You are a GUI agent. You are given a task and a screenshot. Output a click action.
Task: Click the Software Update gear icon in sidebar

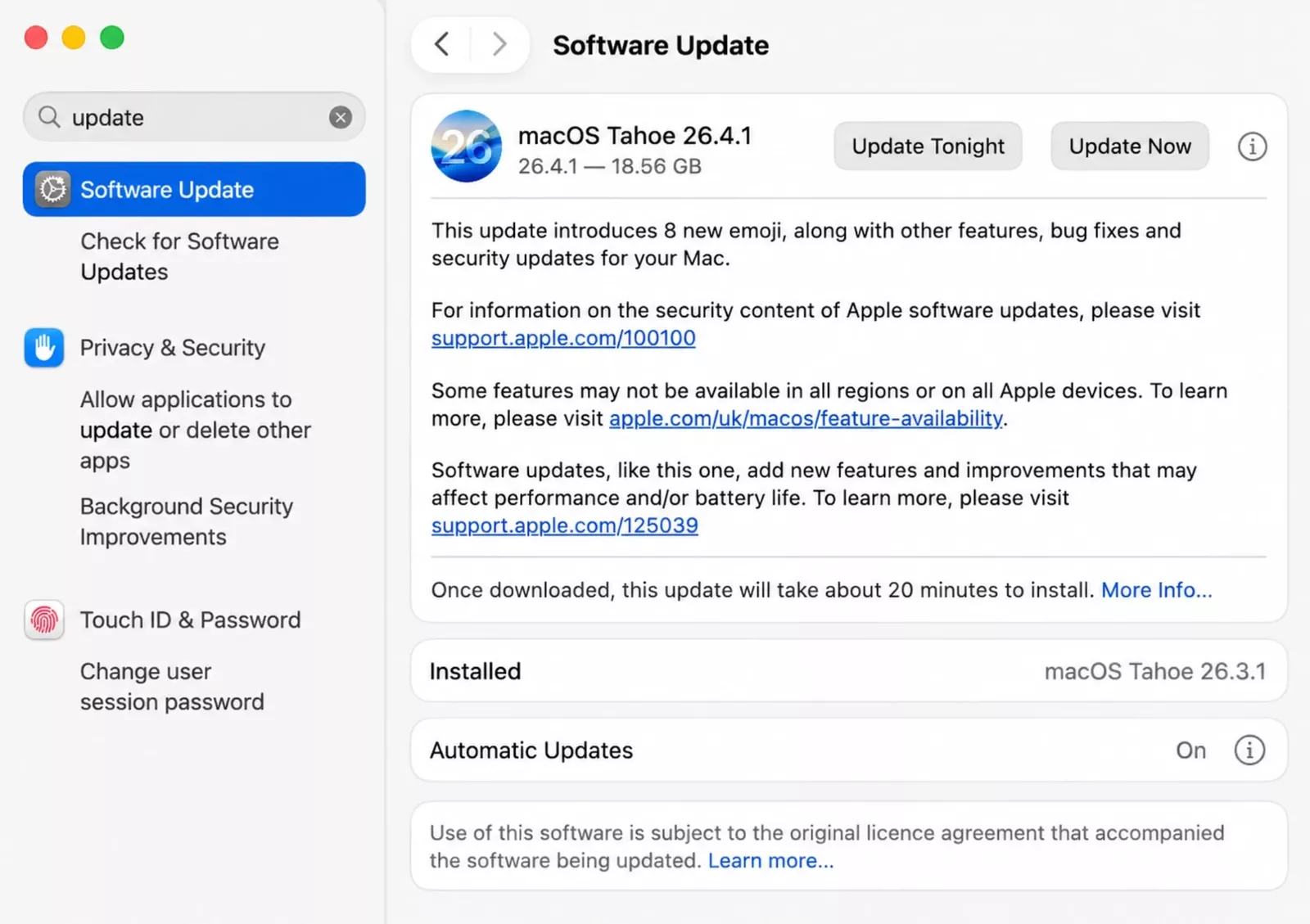pos(53,189)
